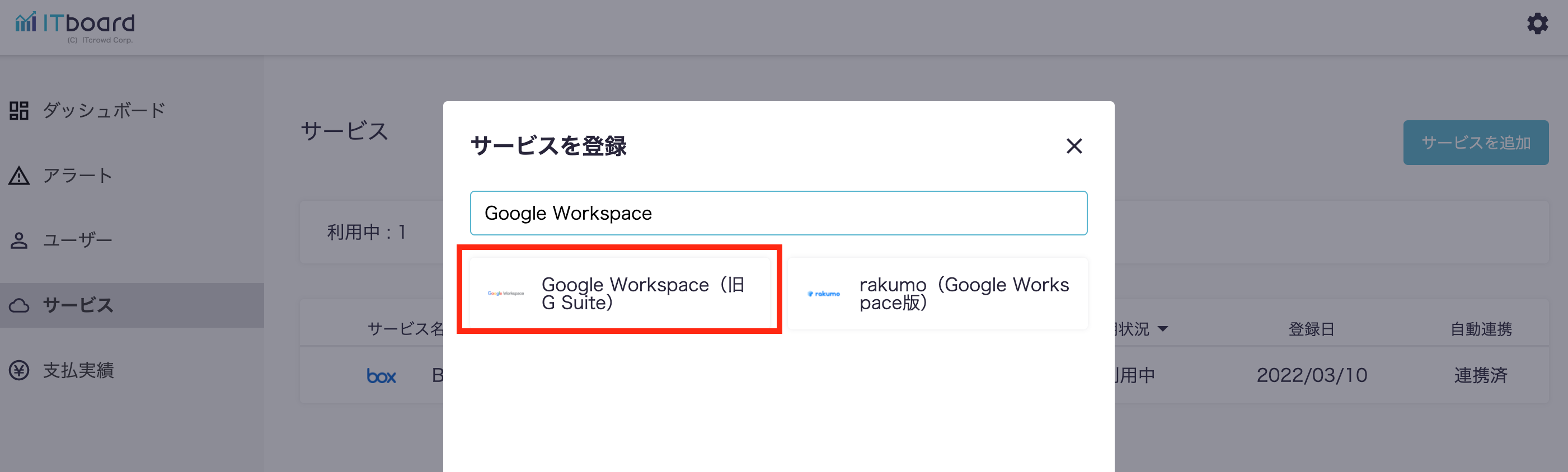1568x472 pixels.
Task: Close the サービスを登録 dialog
Action: pyautogui.click(x=1074, y=146)
